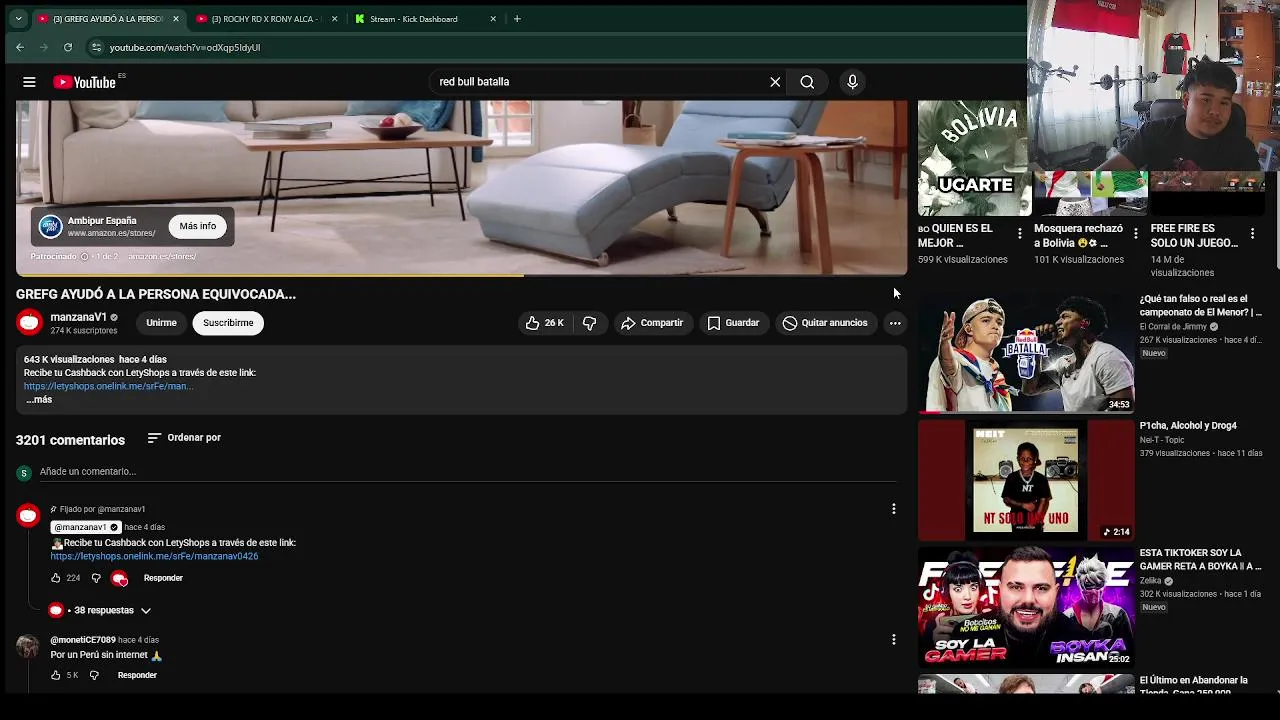Share the video using Compartir

pyautogui.click(x=652, y=323)
